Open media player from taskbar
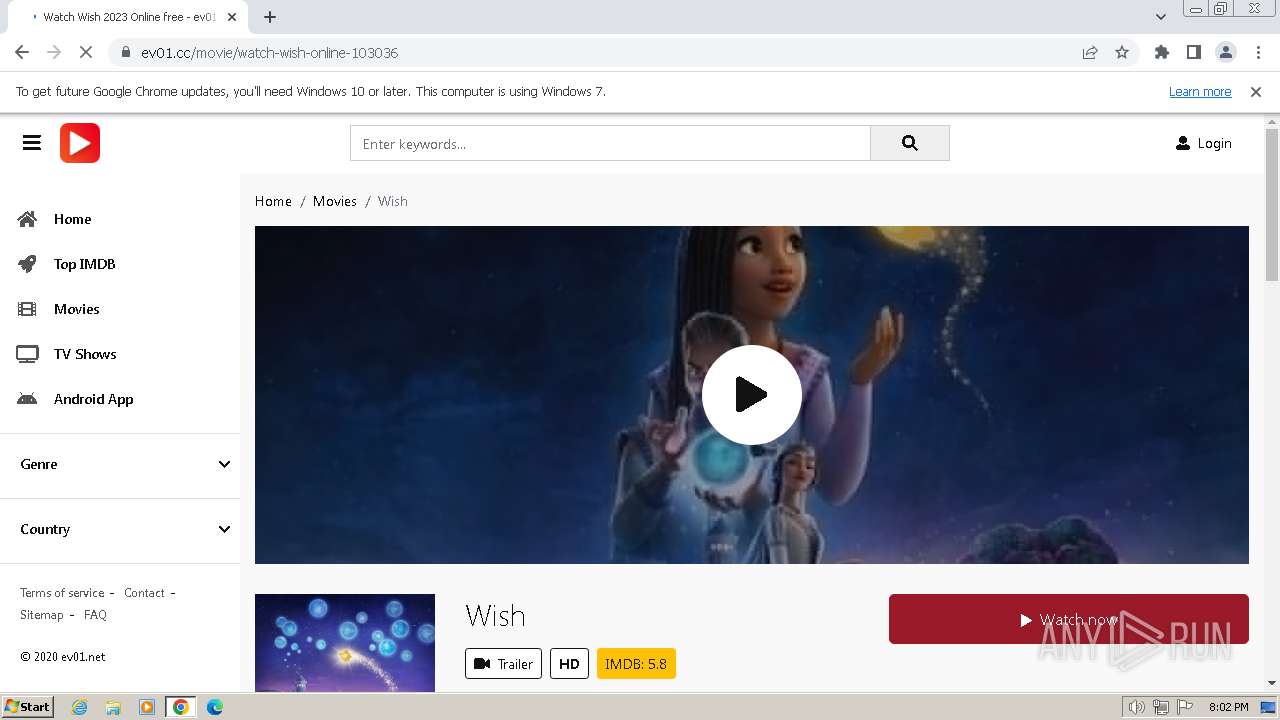The image size is (1280, 720). [147, 707]
